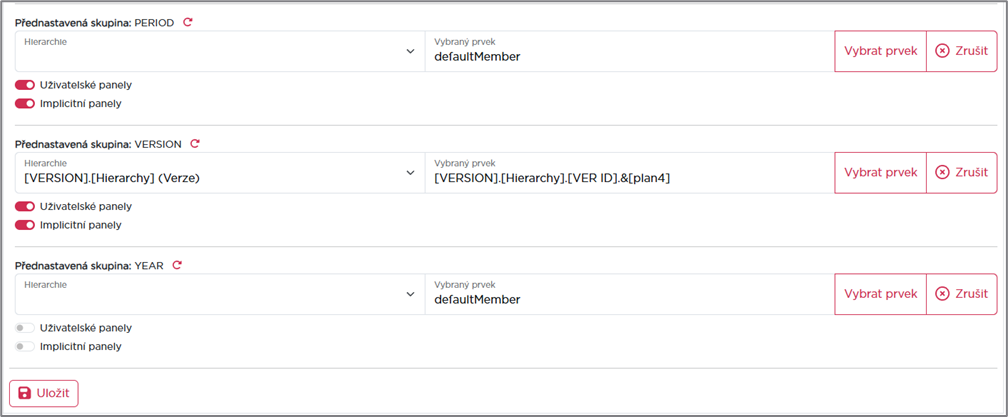Viewport: 1008px width, 417px height.
Task: Enable Uživatelské panely for YEAR group
Action: (25, 328)
